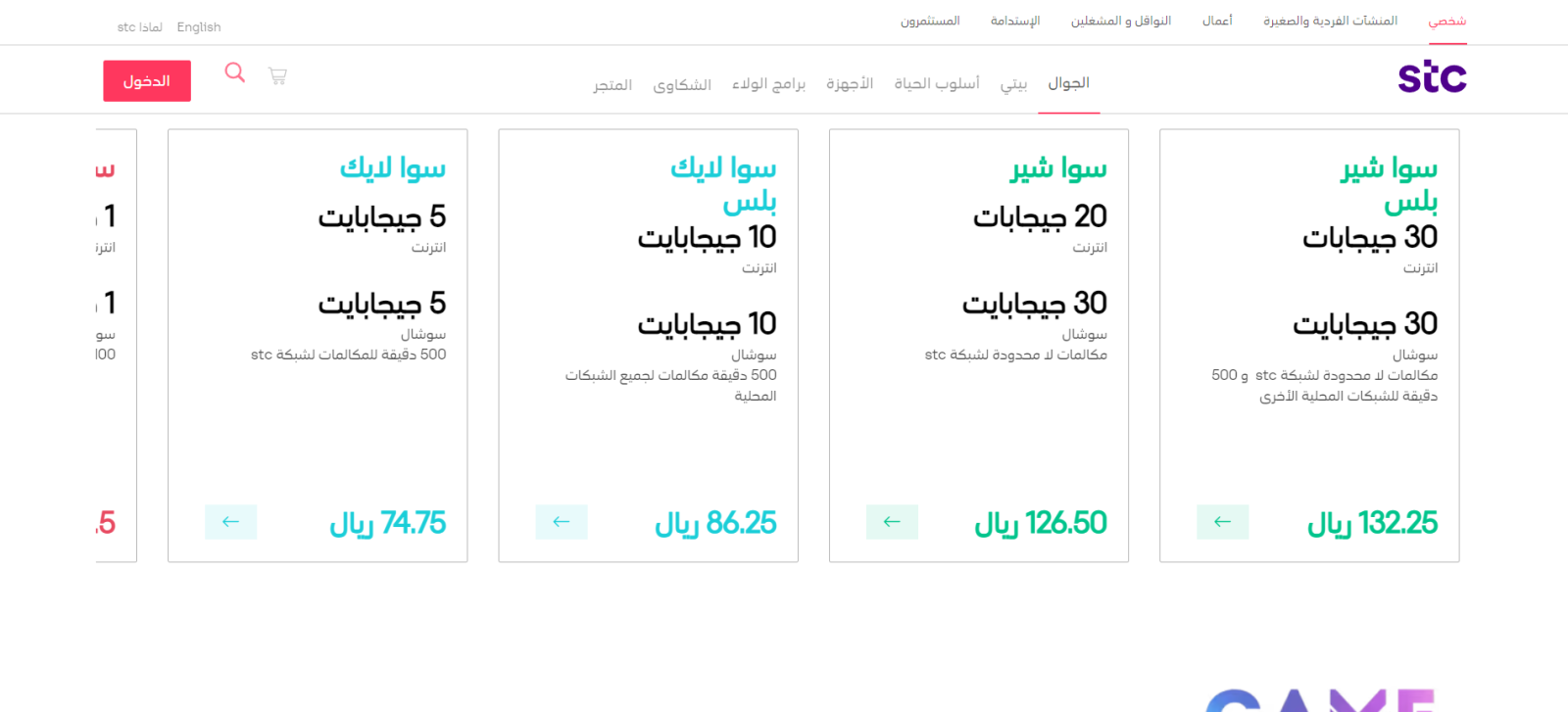The image size is (1568, 712).
Task: Click 500 دقيقة مكالمات لجميع الشبكات text
Action: click(x=670, y=385)
